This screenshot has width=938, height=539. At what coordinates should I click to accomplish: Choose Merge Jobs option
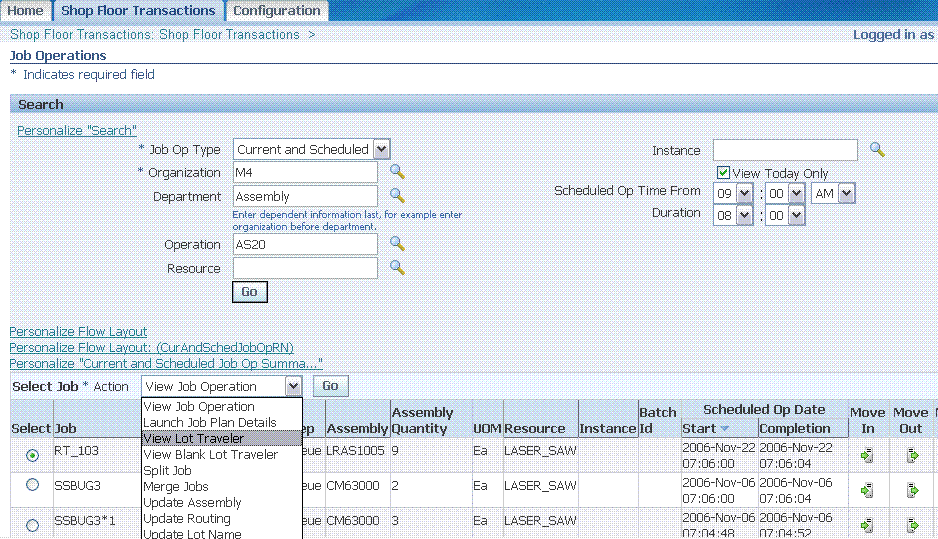(222, 487)
